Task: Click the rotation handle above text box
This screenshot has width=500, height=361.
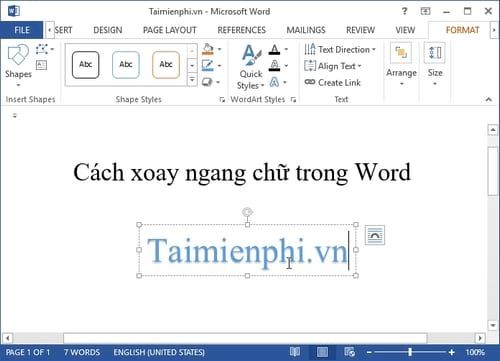Action: click(247, 212)
